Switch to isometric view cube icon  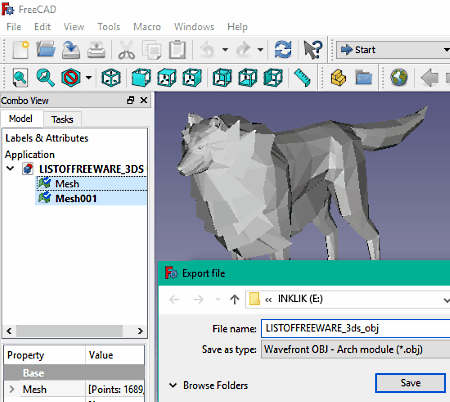(111, 78)
